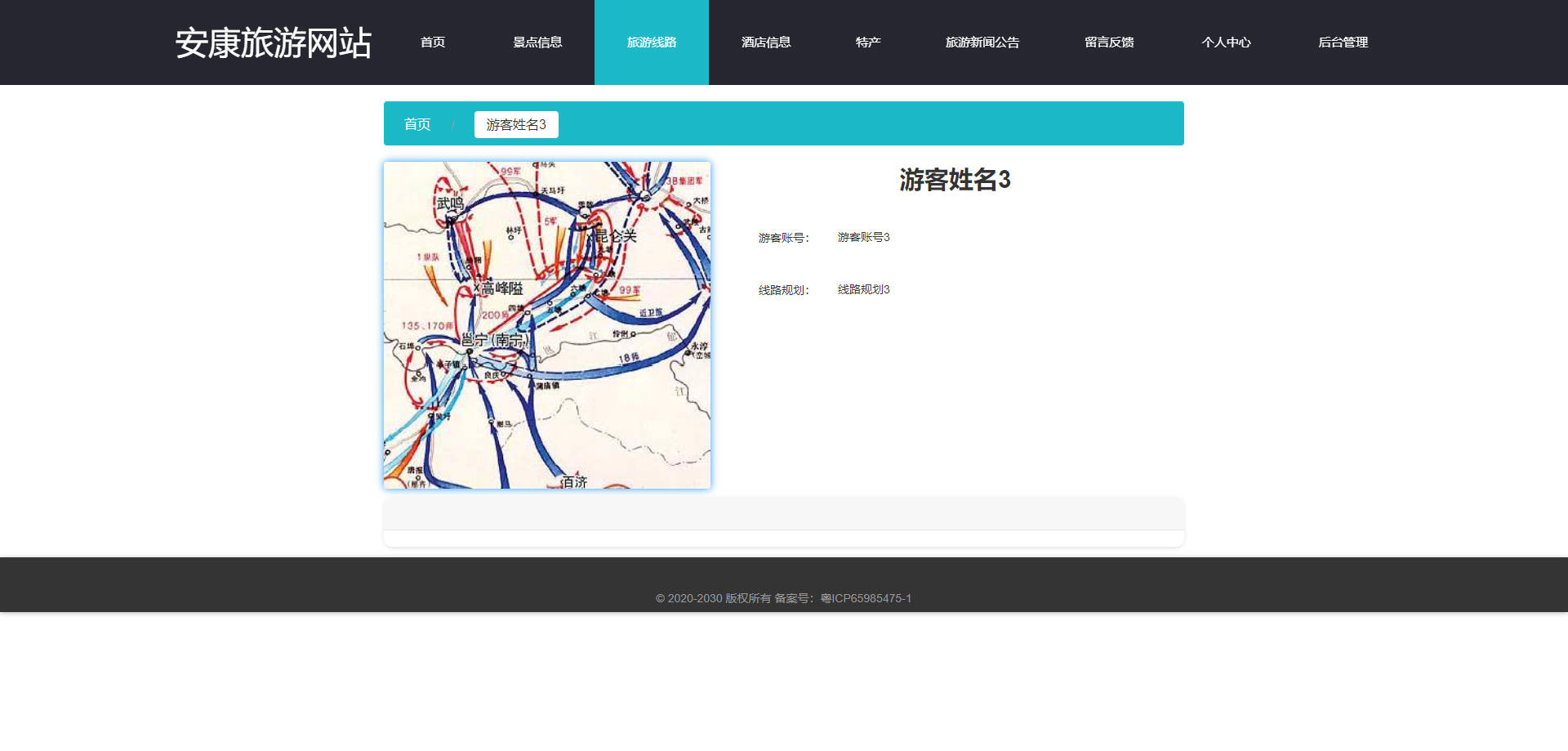Viewport: 1568px width, 751px height.
Task: Select the 旅游线路 navigation tab
Action: 652,42
